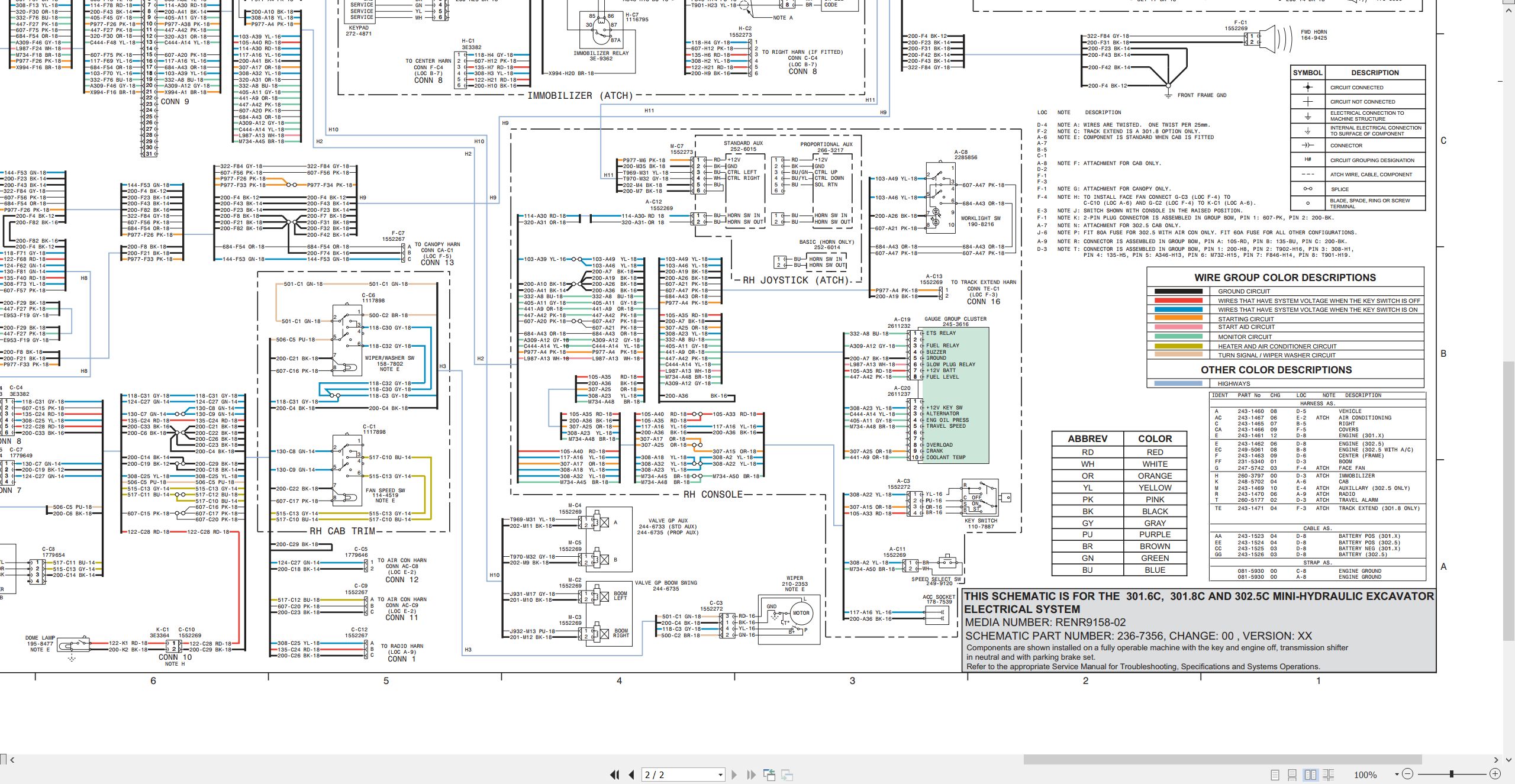The width and height of the screenshot is (1515, 784).
Task: Click the green MONITOR CIRCUIT swatch
Action: (1178, 337)
